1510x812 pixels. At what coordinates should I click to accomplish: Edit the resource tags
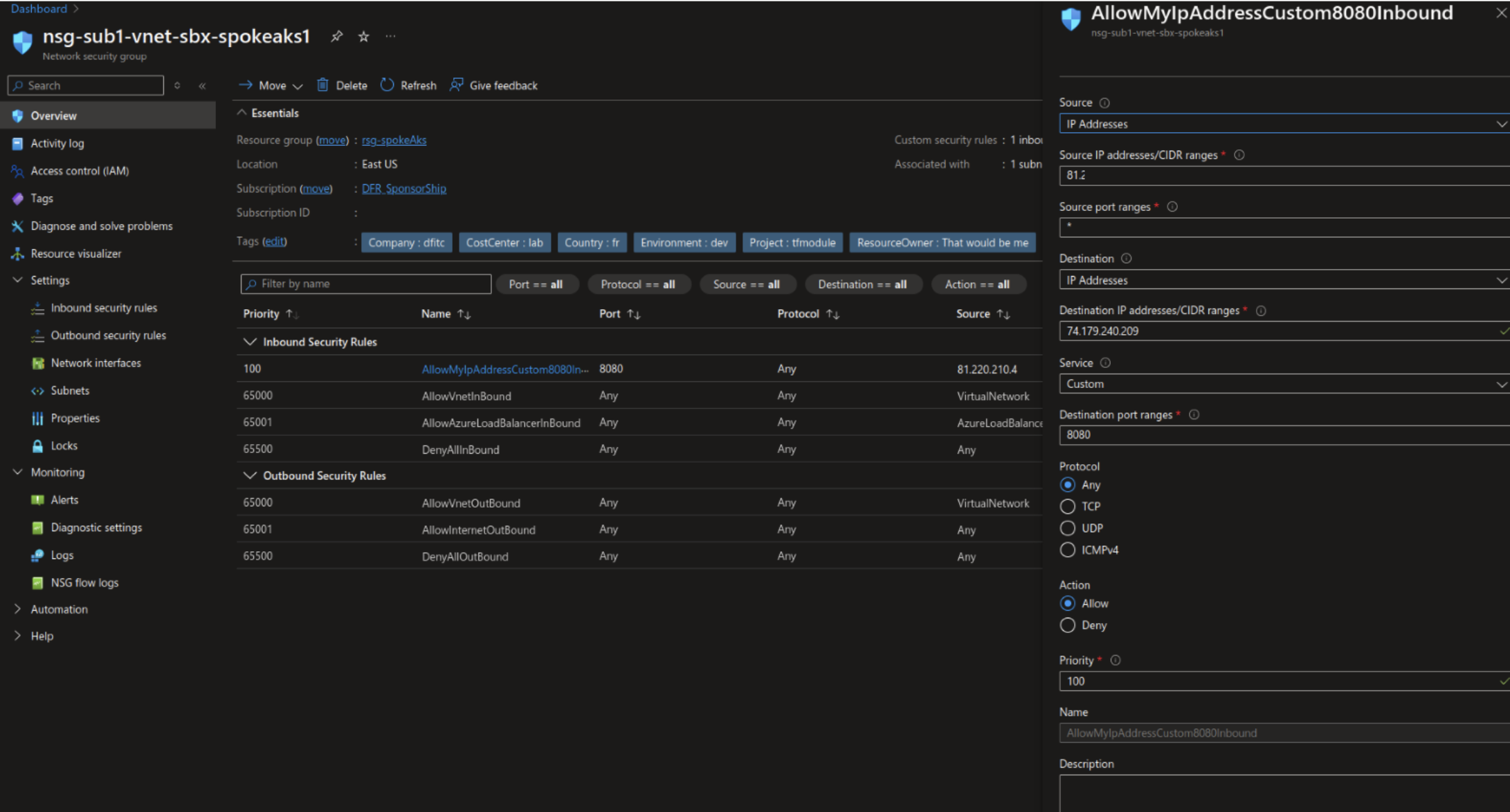pos(274,241)
